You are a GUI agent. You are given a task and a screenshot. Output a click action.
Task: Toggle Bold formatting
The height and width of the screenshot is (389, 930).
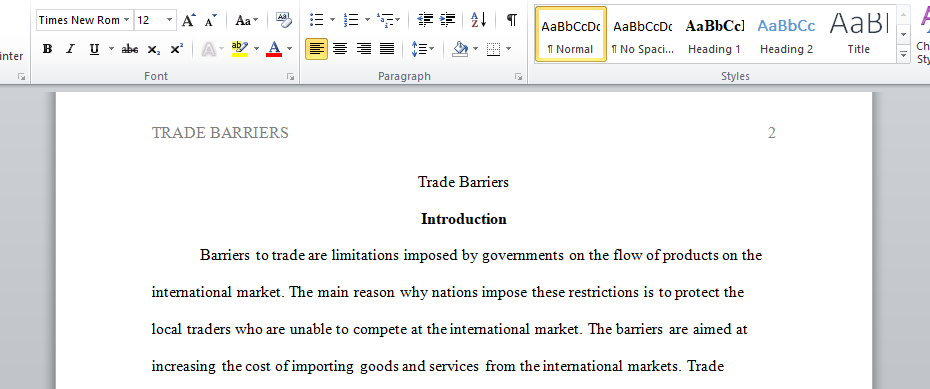point(47,49)
